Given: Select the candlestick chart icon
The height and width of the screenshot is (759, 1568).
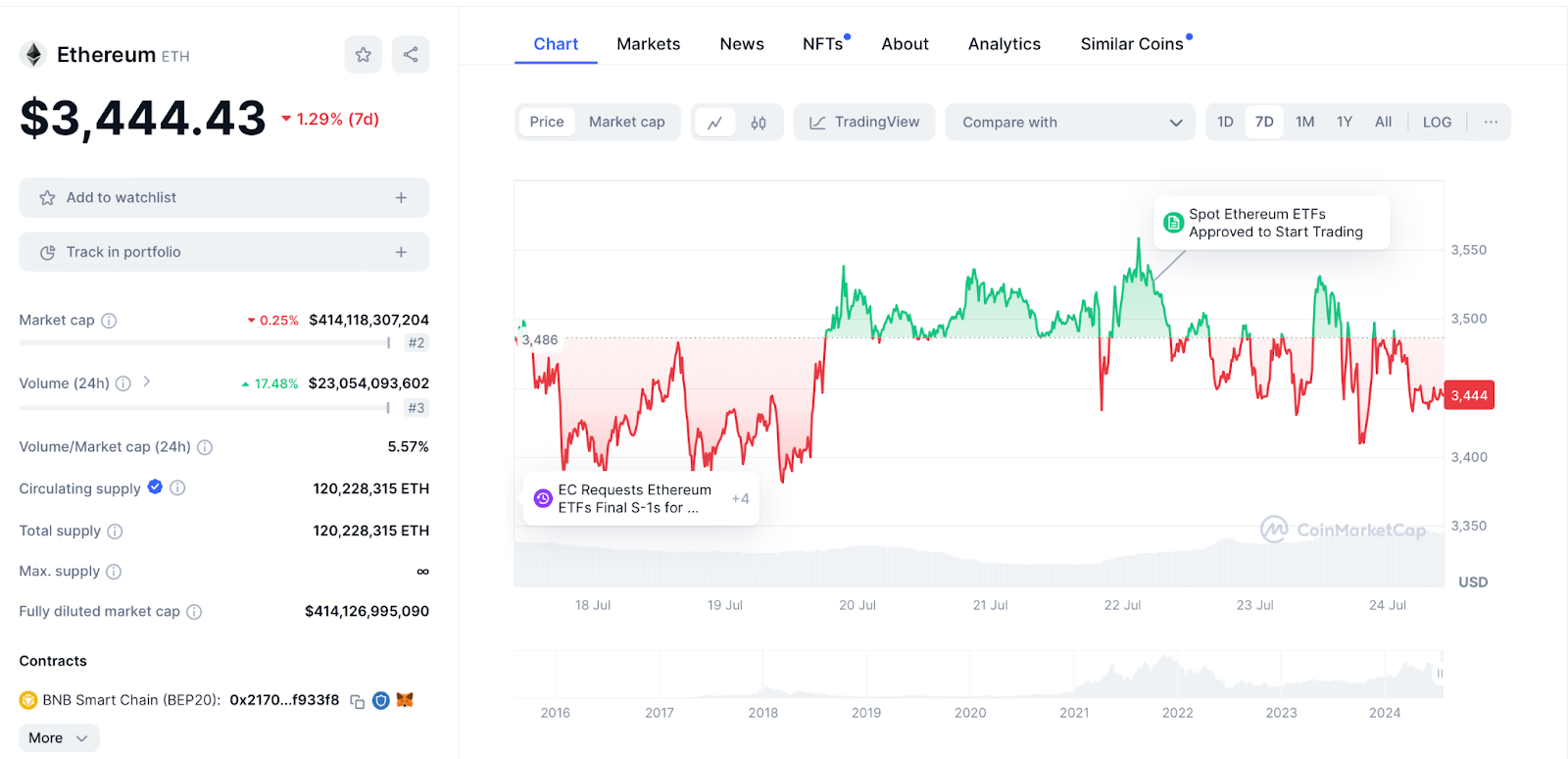Looking at the screenshot, I should point(759,123).
